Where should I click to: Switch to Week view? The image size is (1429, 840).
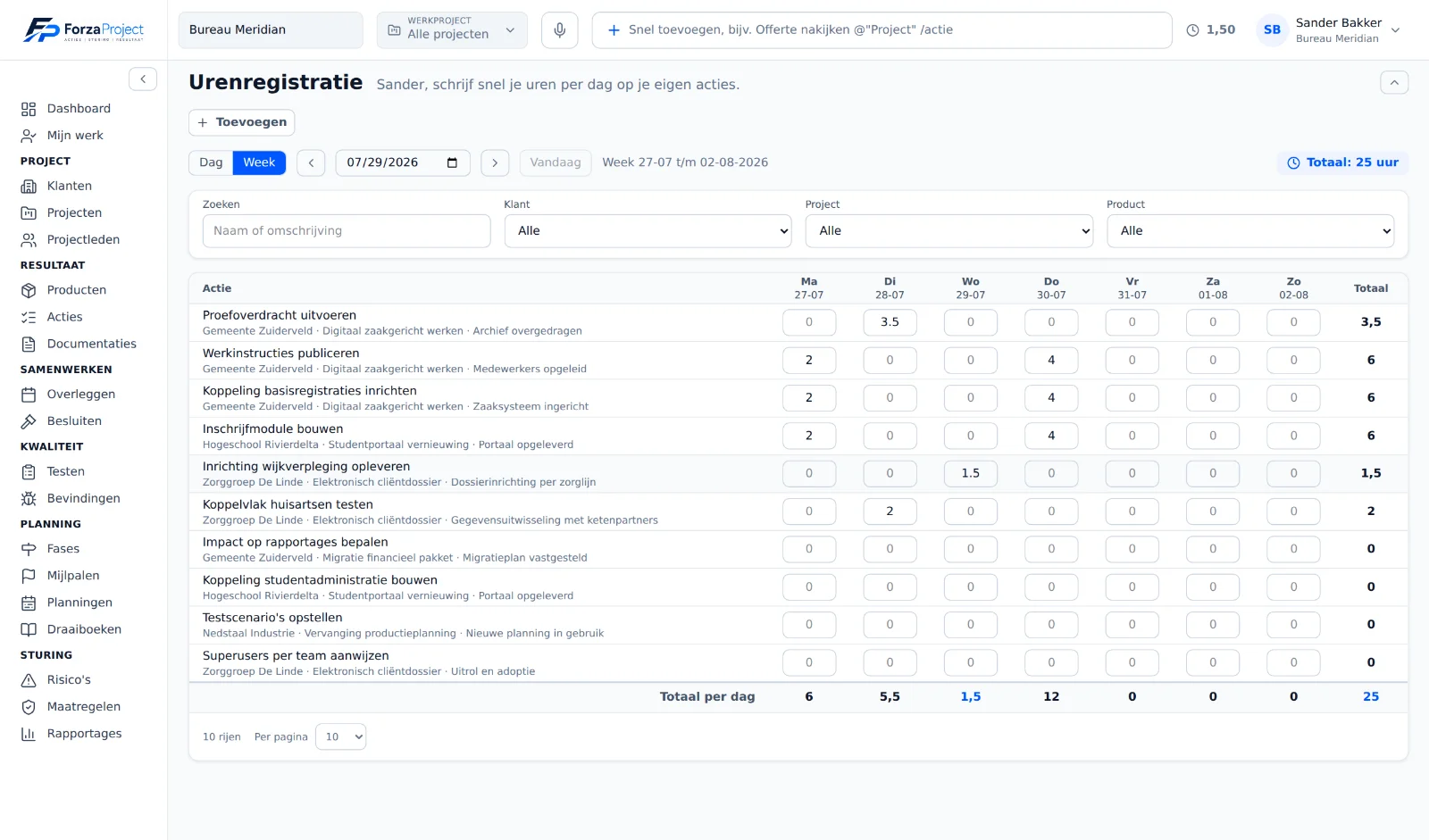259,162
